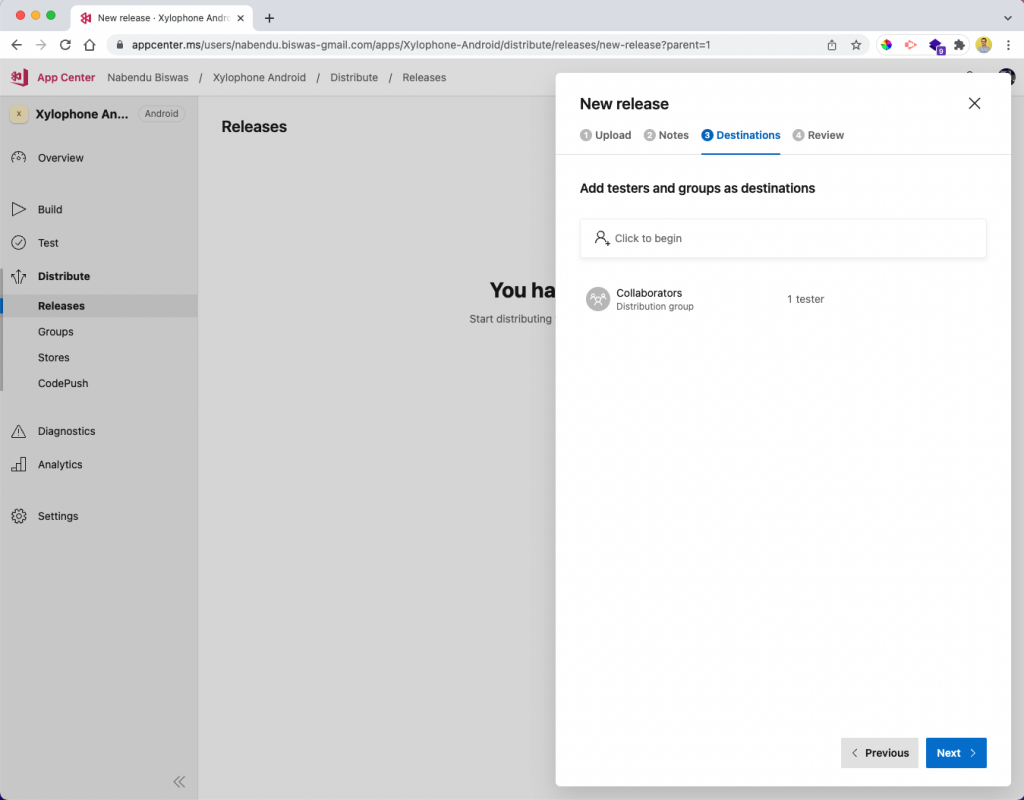The height and width of the screenshot is (800, 1024).
Task: Open app Settings from the sidebar
Action: 57,516
